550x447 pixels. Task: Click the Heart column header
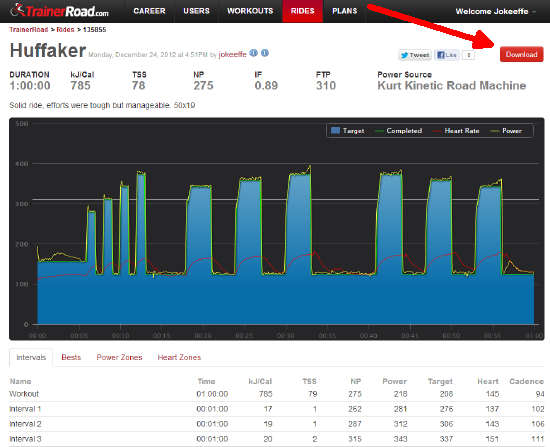[x=488, y=381]
